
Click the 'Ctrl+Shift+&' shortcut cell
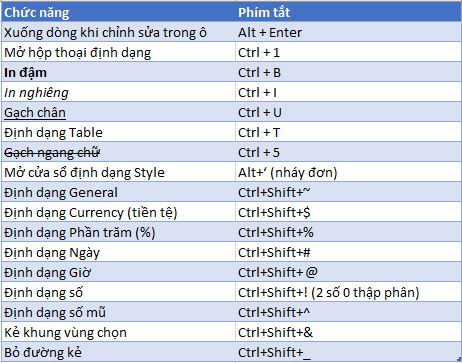coord(348,332)
